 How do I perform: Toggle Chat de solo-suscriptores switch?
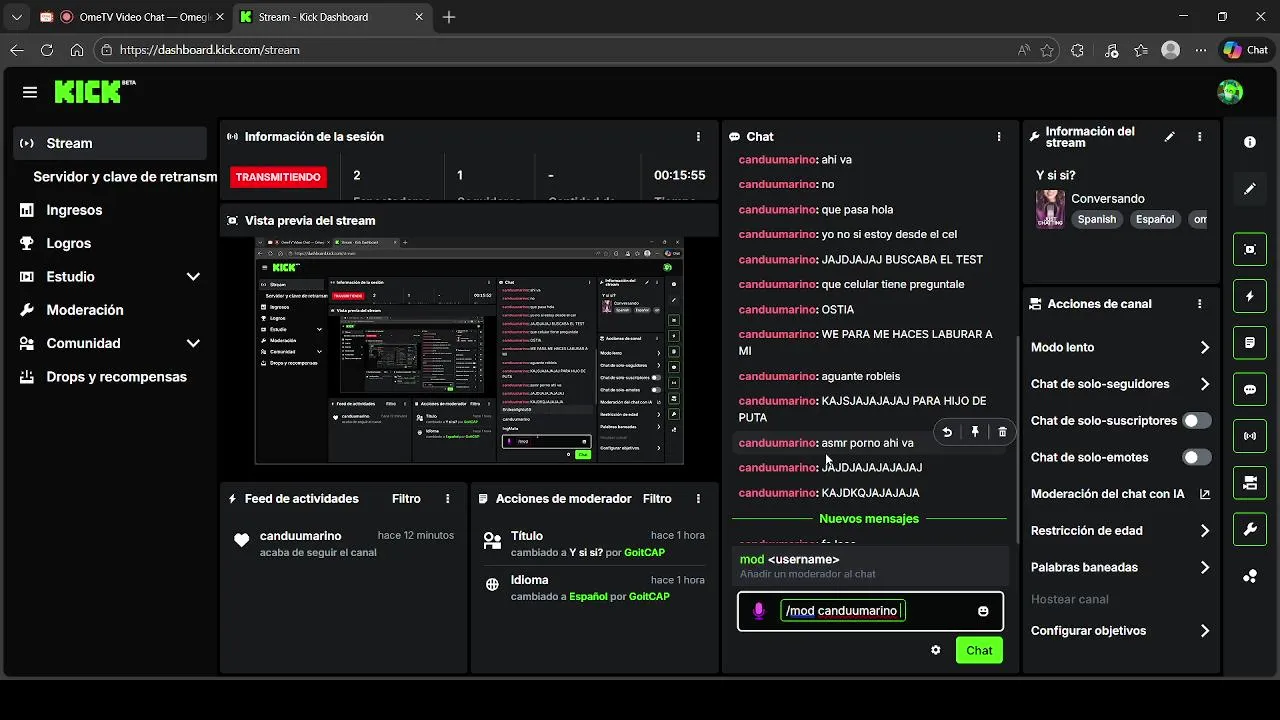[x=1196, y=421]
